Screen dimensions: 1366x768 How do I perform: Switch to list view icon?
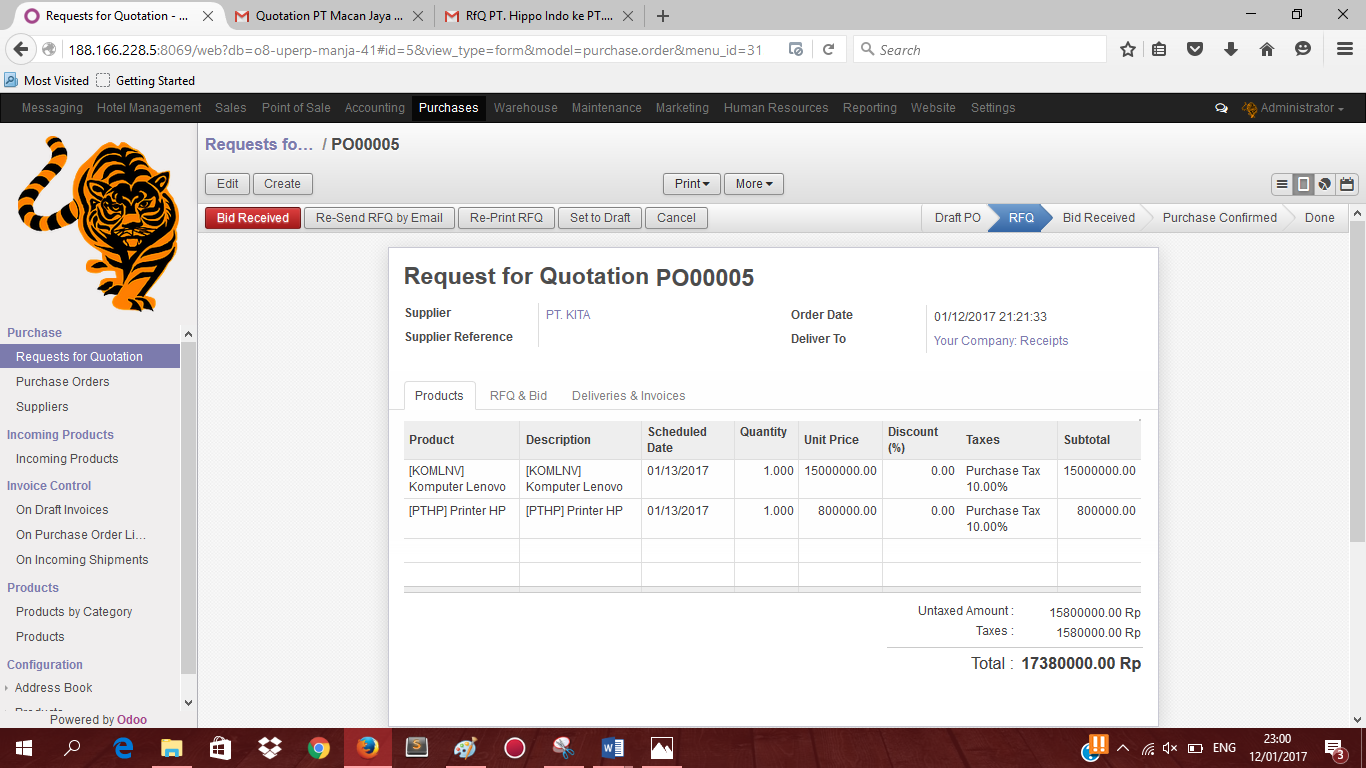pos(1282,184)
